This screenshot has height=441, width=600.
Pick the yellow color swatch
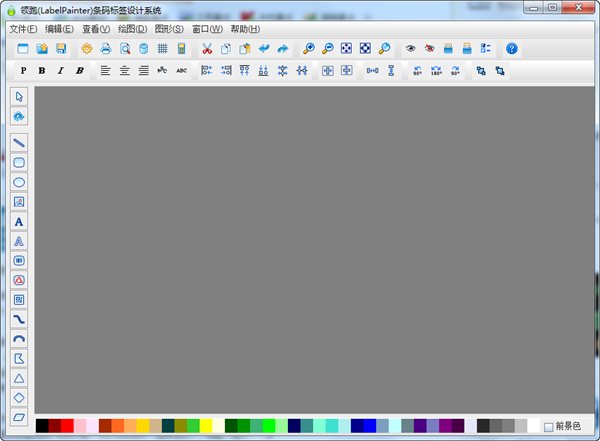pyautogui.click(x=206, y=426)
